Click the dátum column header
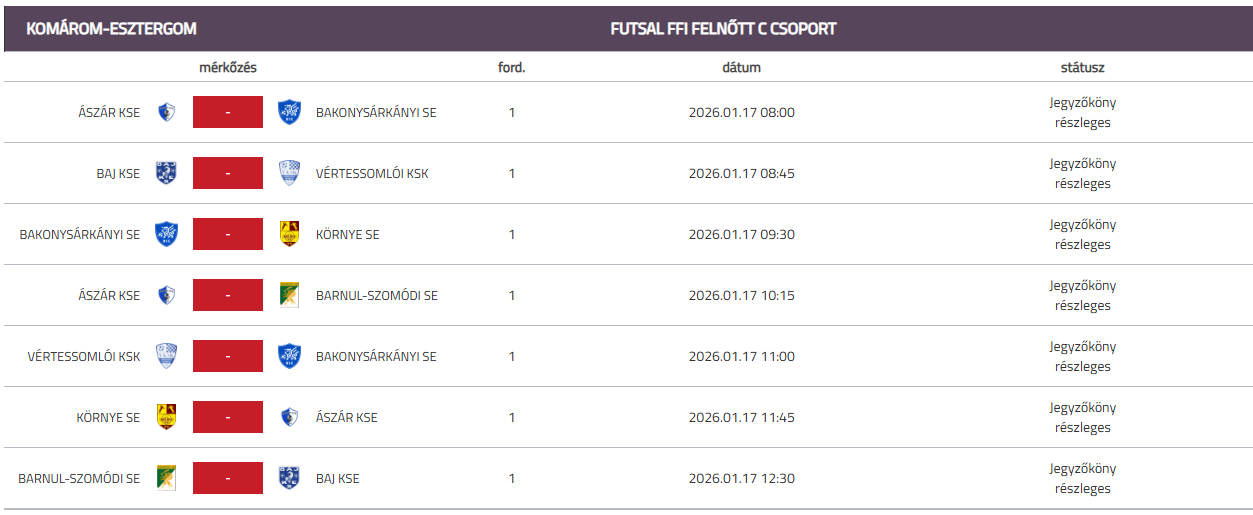Viewport: 1253px width, 515px height. coord(741,68)
